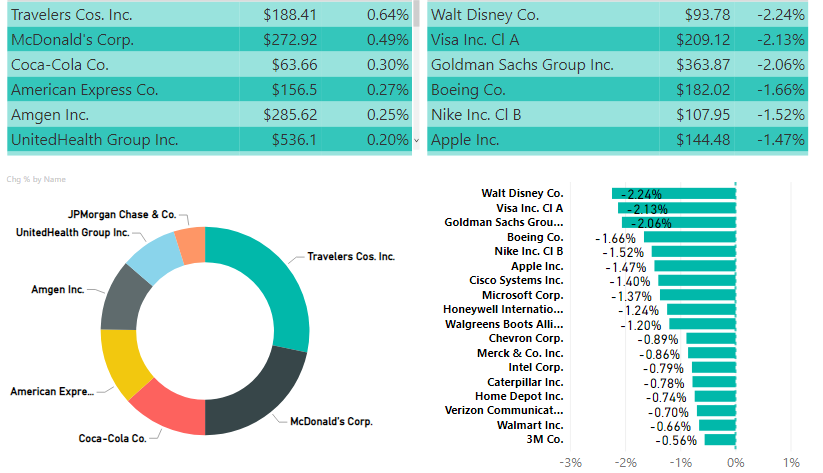Select the Caterpillar Inc. -0.78% bar

[x=714, y=382]
